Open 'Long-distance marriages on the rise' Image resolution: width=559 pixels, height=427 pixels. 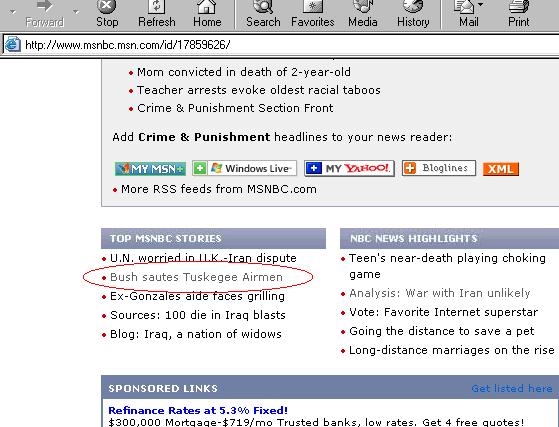(452, 350)
